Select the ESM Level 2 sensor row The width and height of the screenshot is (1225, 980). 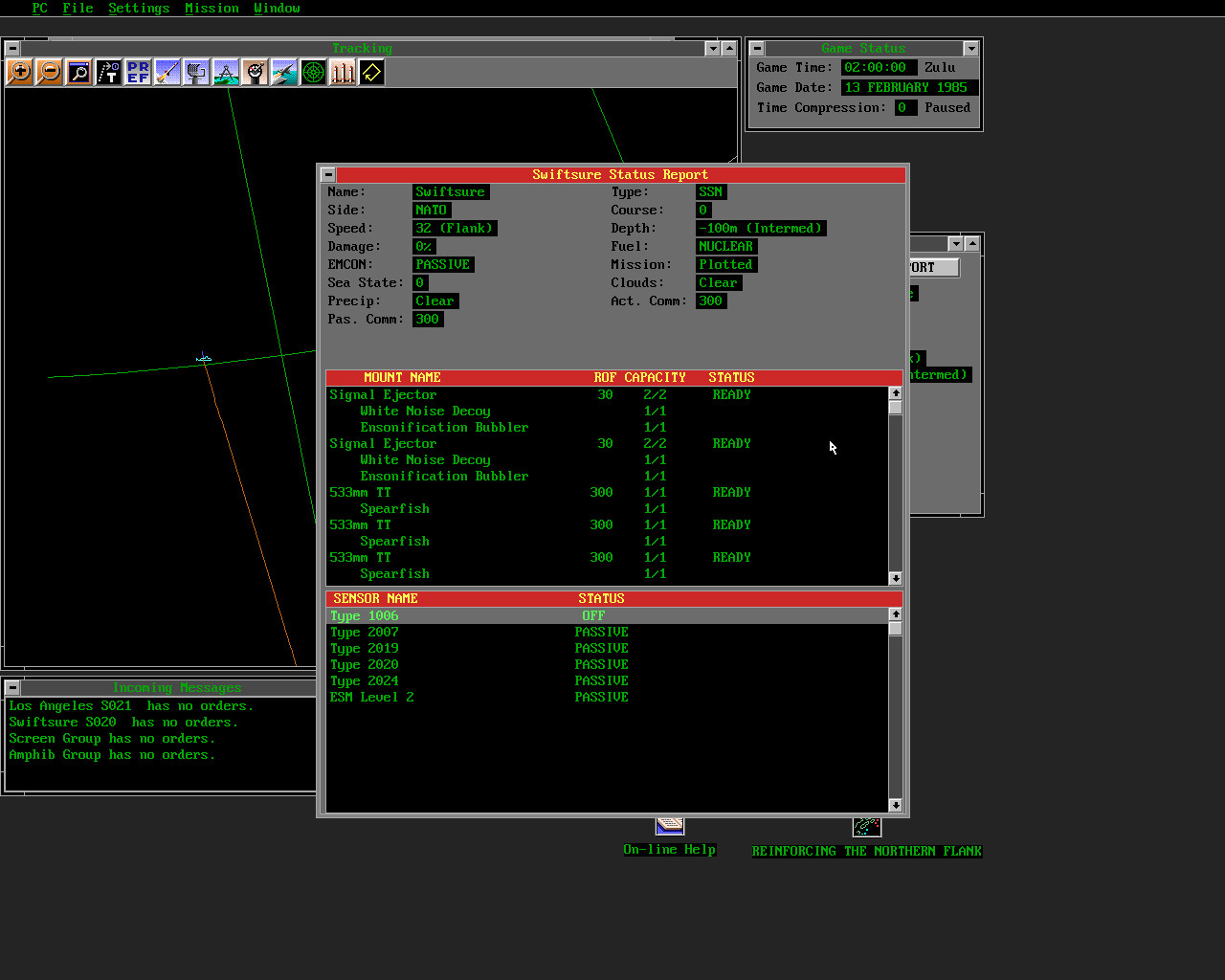point(371,697)
